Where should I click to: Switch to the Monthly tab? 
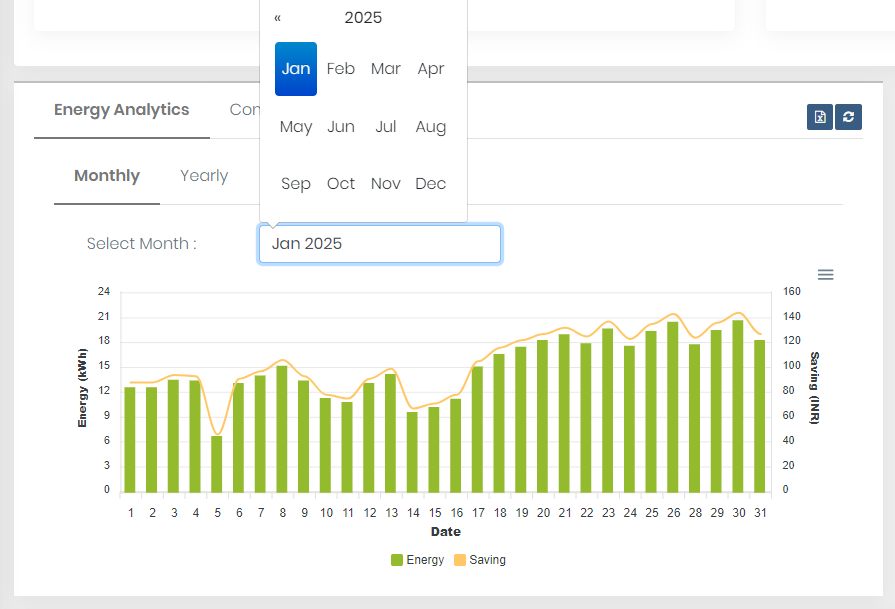pos(106,175)
